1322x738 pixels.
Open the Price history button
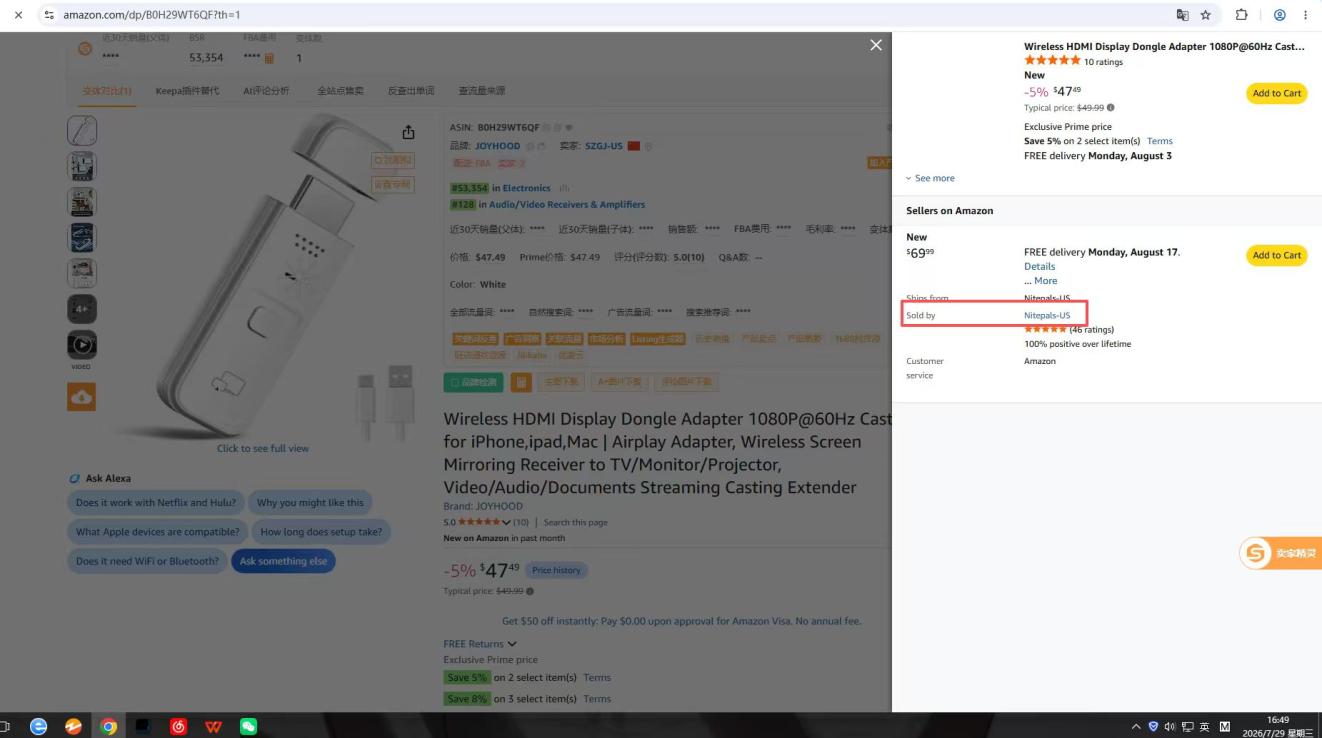[556, 570]
